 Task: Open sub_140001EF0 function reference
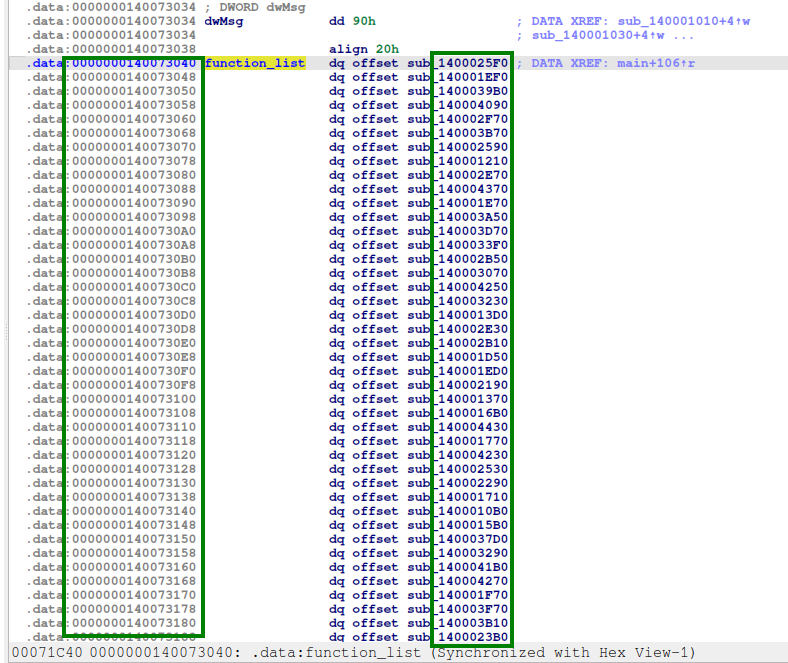pos(458,77)
